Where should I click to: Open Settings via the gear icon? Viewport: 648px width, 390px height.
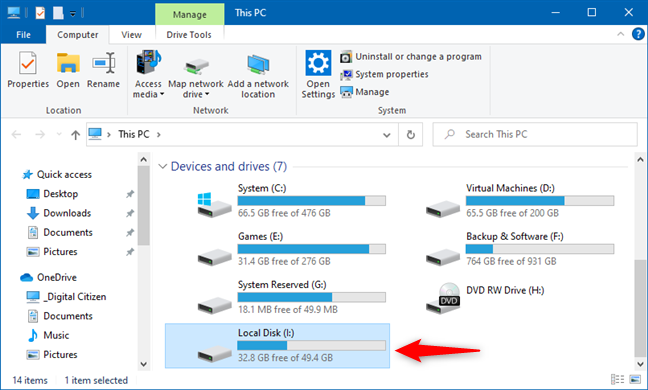coord(318,74)
